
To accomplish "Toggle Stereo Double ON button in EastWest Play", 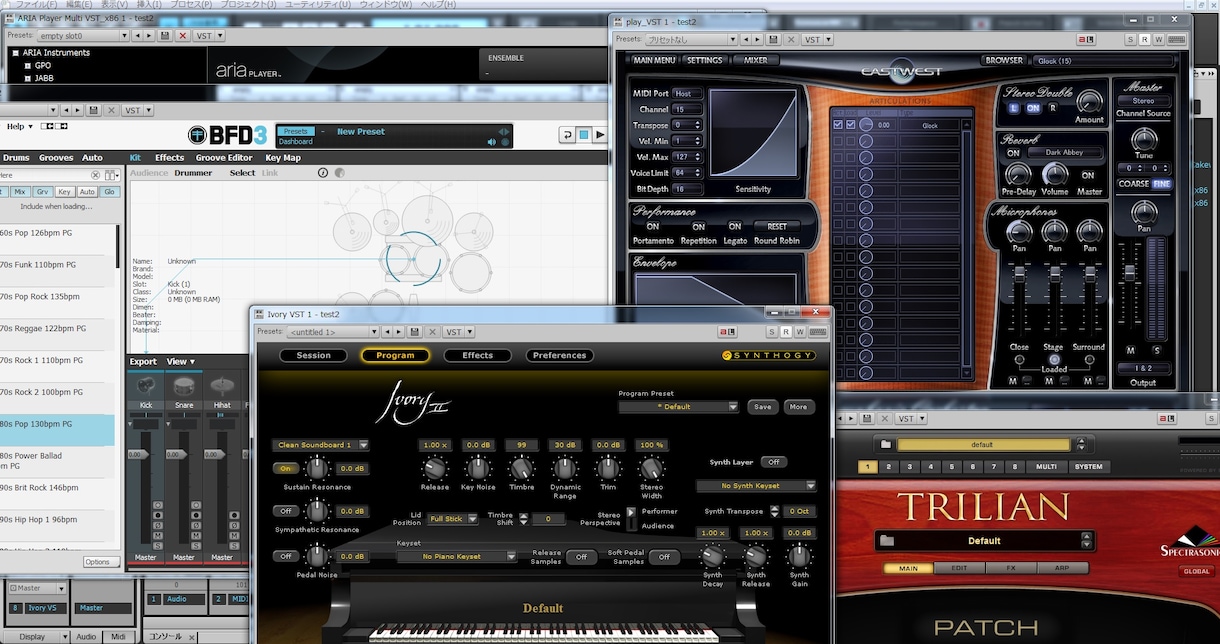I will (x=1032, y=108).
